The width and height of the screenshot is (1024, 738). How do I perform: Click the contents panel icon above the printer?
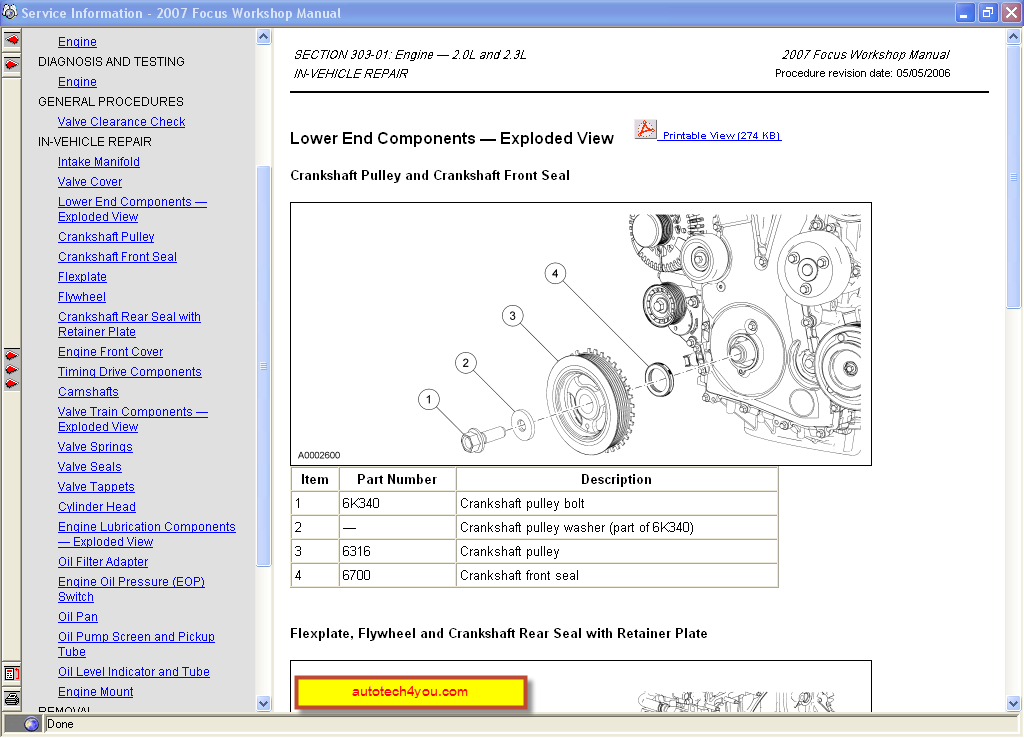[x=12, y=673]
